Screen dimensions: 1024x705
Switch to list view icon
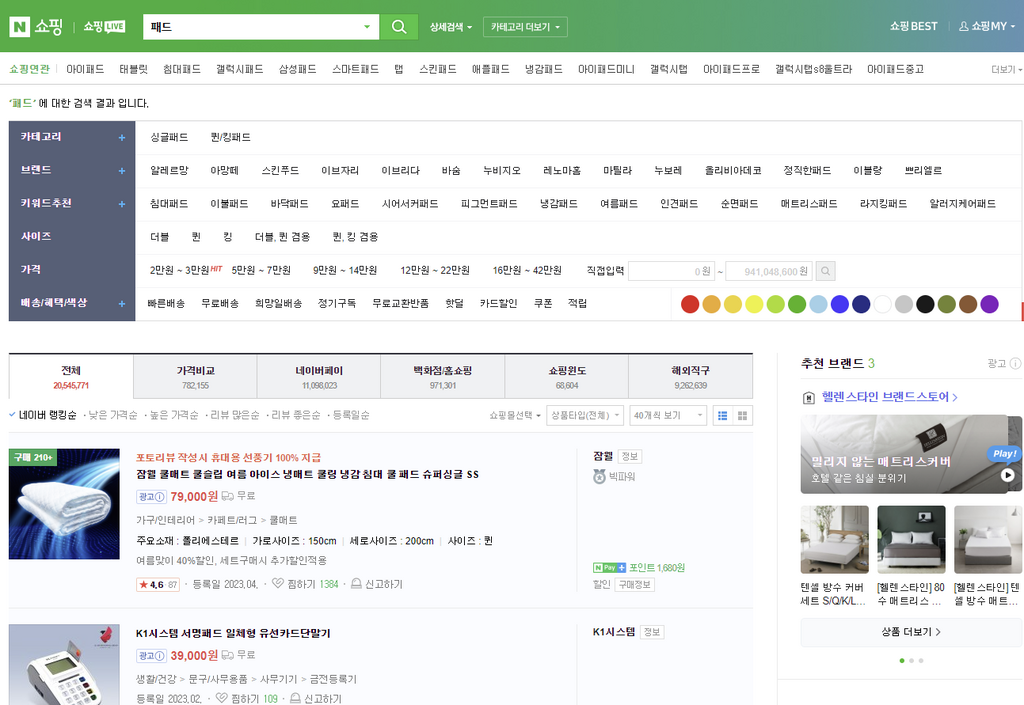click(722, 415)
